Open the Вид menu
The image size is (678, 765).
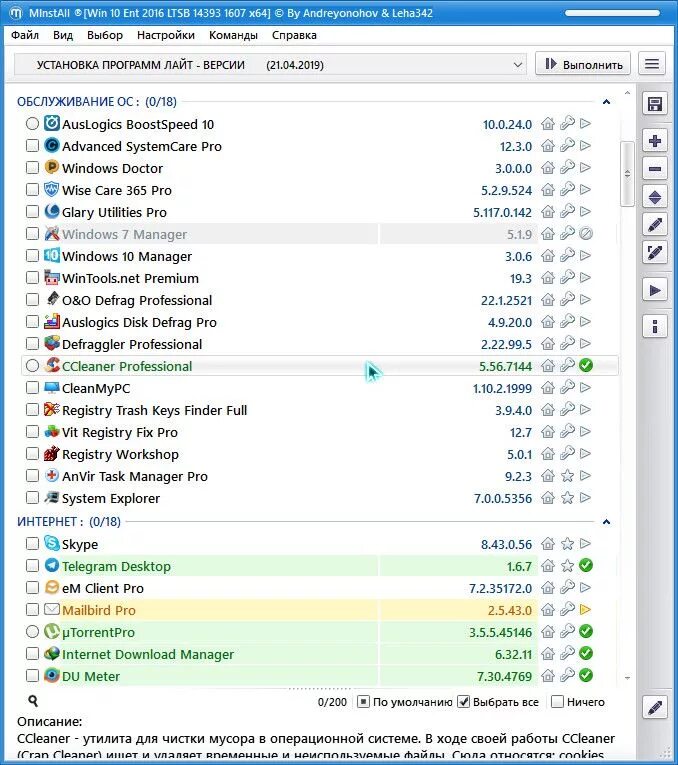63,35
